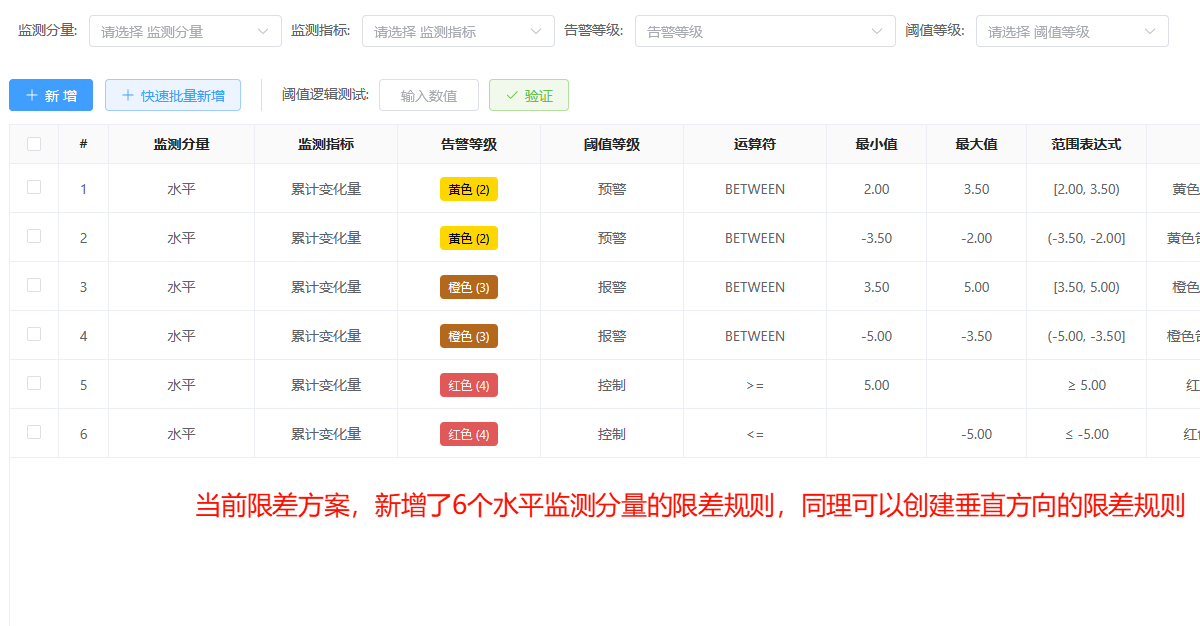
Task: Click the 橙色 (3) tag in row 3
Action: (468, 287)
